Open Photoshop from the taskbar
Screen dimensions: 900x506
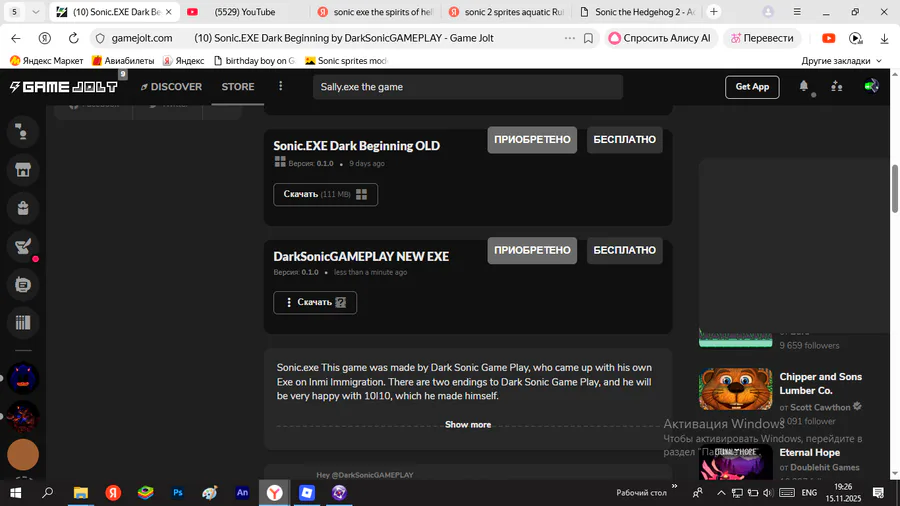(177, 492)
